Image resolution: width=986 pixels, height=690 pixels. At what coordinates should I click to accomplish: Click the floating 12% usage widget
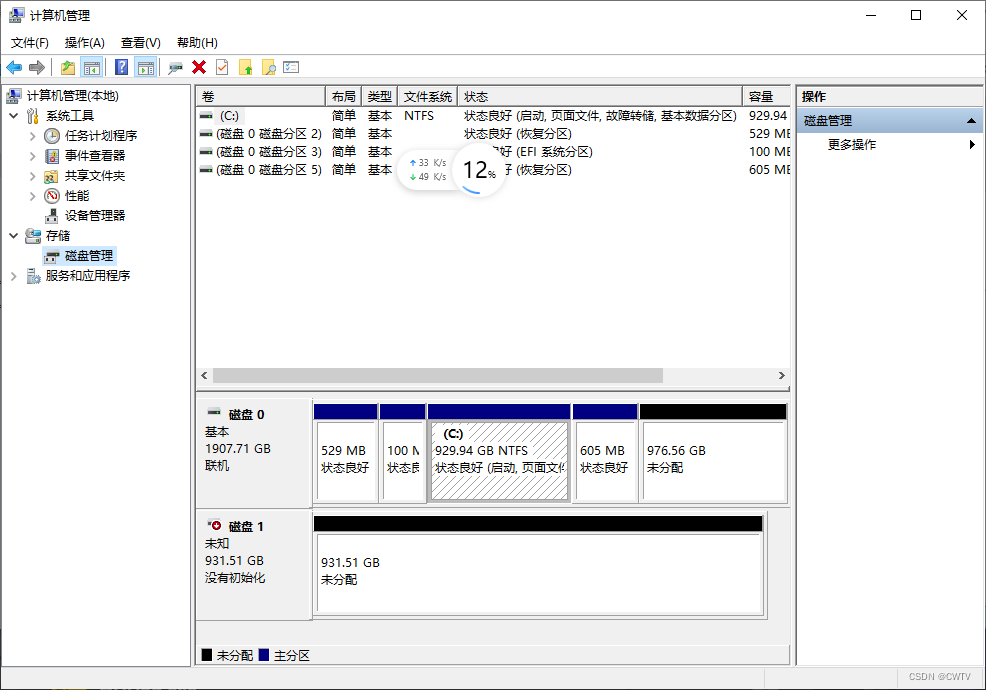479,170
